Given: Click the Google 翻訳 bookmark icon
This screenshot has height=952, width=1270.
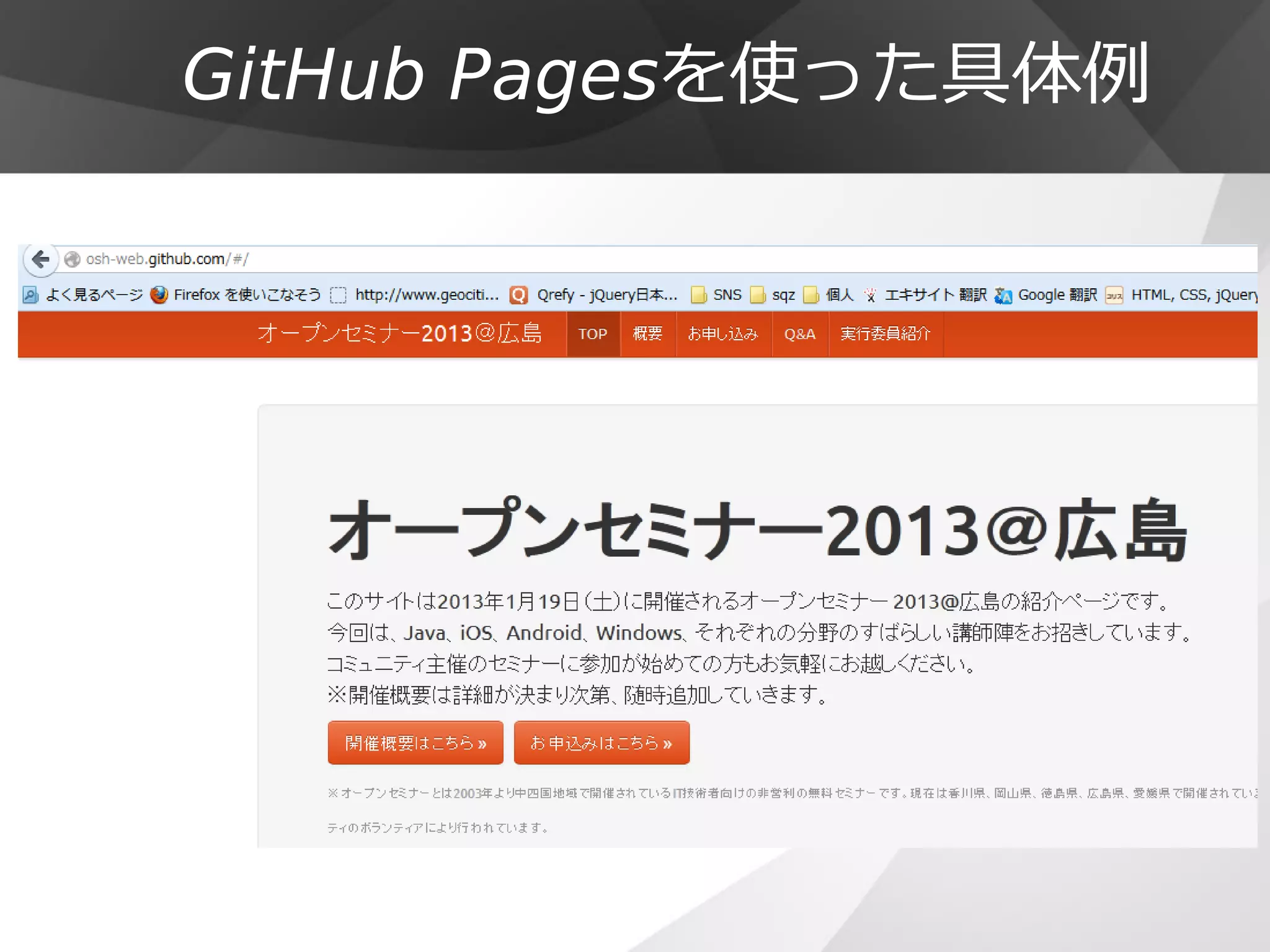Looking at the screenshot, I should coord(1003,296).
